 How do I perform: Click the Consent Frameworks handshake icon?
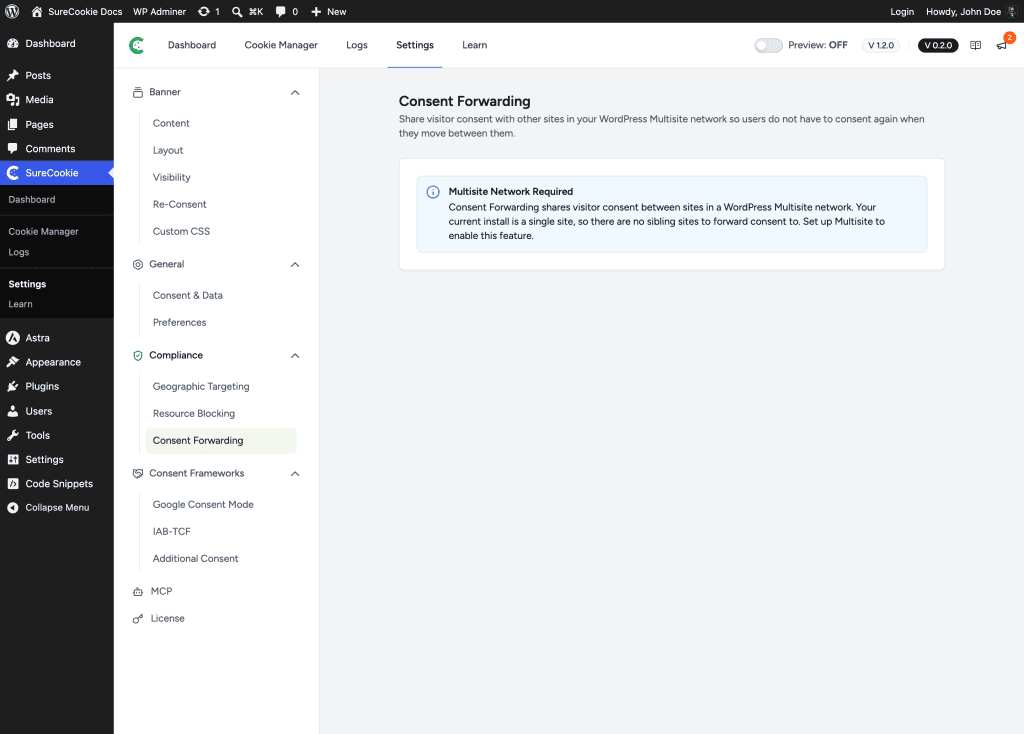pos(138,473)
